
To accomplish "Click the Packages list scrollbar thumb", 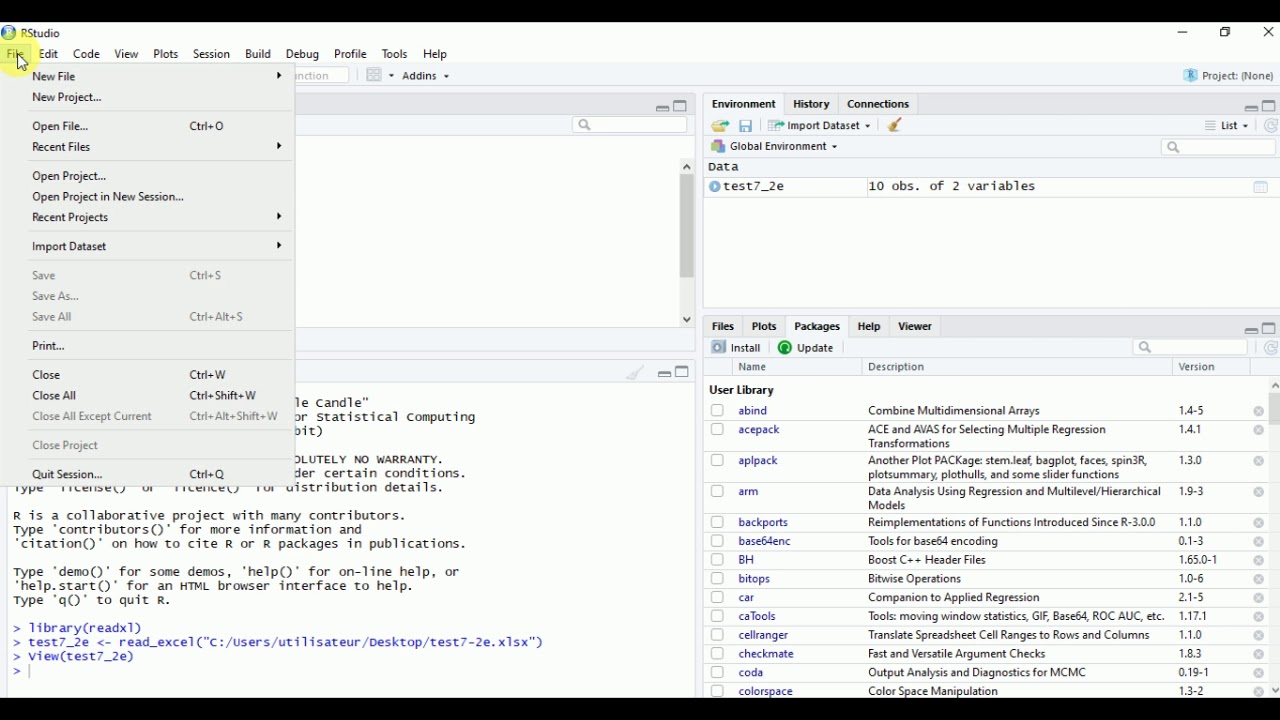I will tap(1275, 410).
